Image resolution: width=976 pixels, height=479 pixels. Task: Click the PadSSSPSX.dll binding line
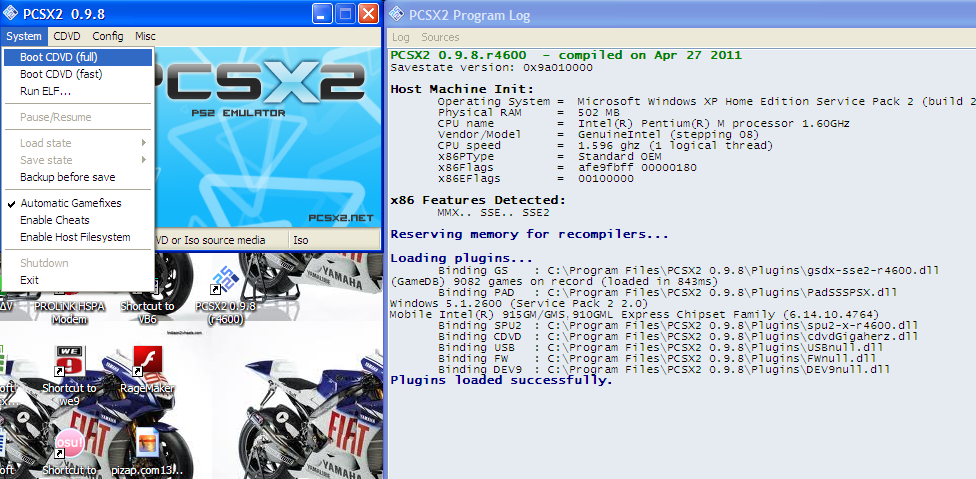667,293
